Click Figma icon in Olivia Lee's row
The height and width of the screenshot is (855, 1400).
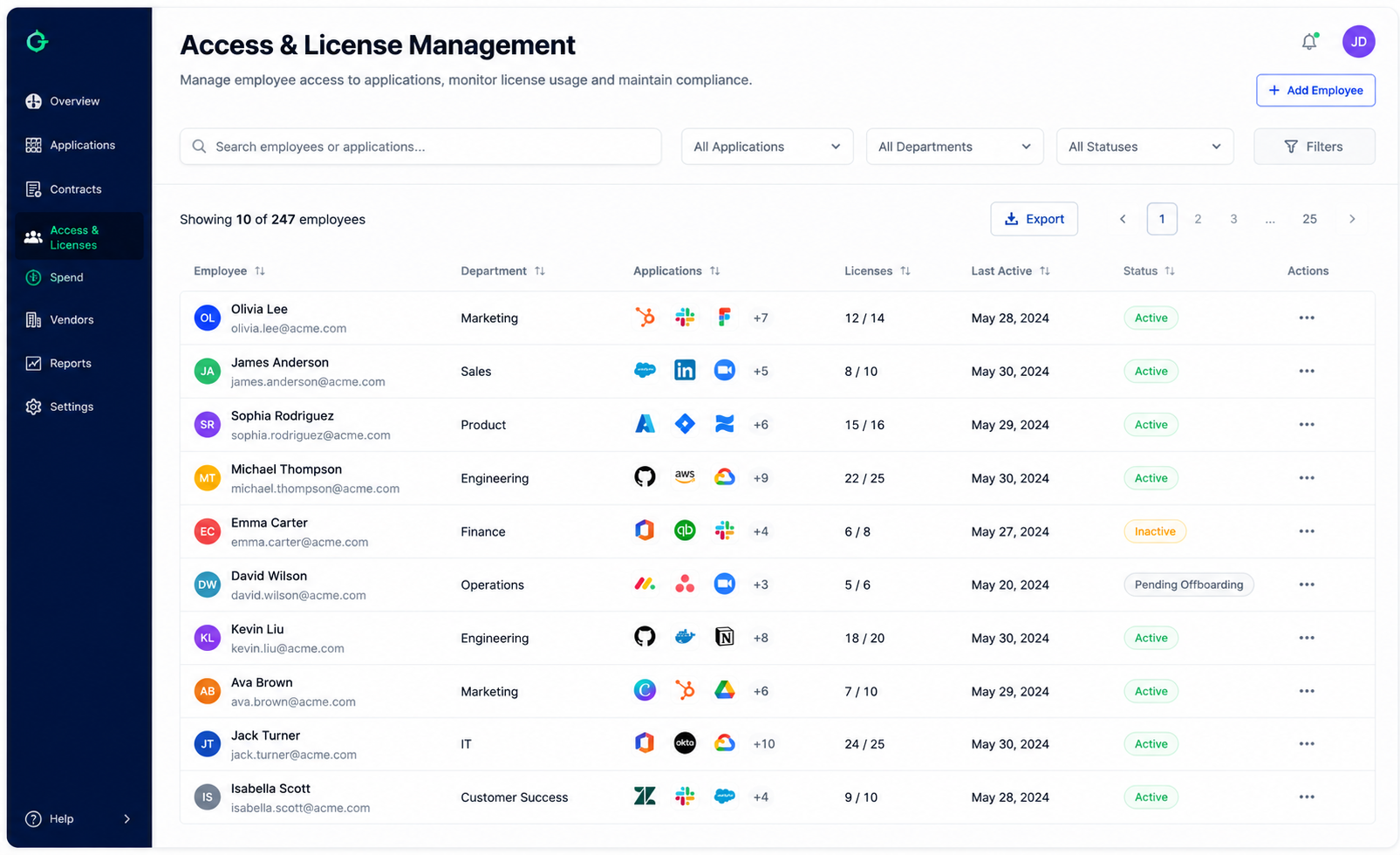click(724, 318)
